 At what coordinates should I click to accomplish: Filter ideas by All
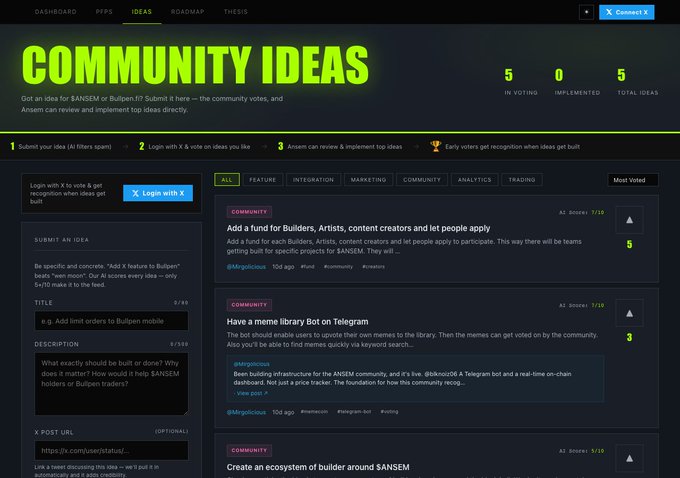[227, 180]
